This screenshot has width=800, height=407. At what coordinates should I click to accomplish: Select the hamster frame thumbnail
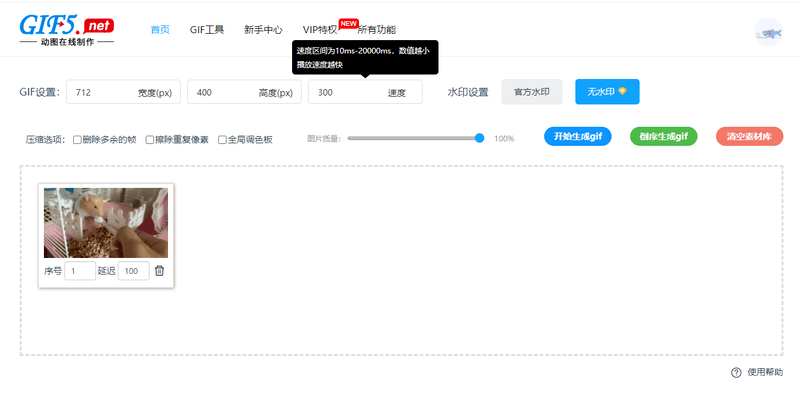[106, 222]
